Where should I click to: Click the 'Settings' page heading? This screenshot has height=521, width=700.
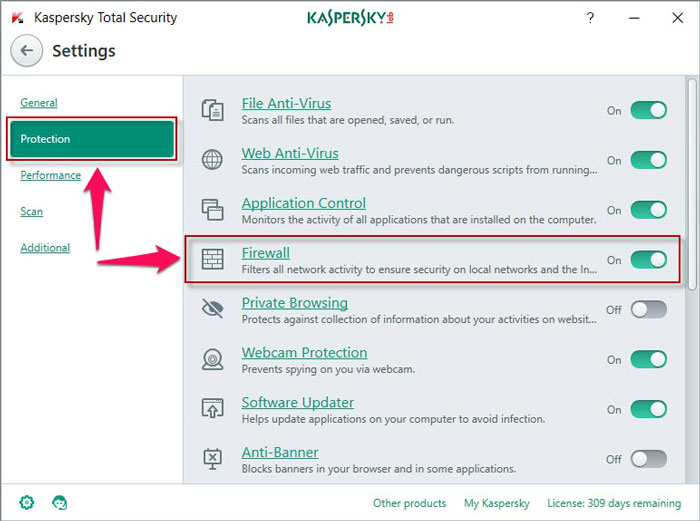[x=83, y=51]
